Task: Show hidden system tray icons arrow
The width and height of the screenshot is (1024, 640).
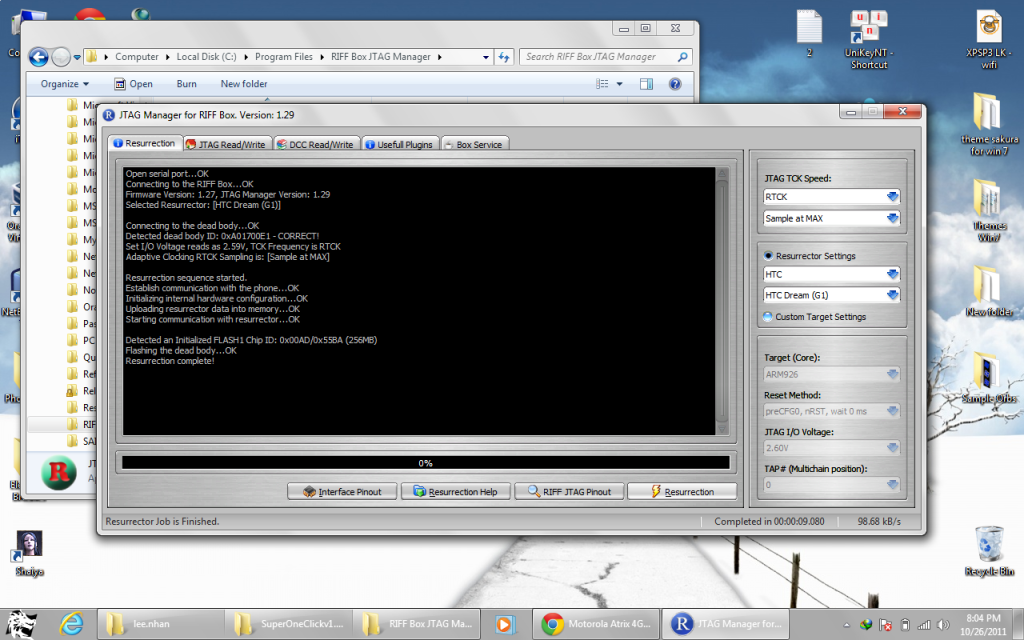Action: coord(847,625)
